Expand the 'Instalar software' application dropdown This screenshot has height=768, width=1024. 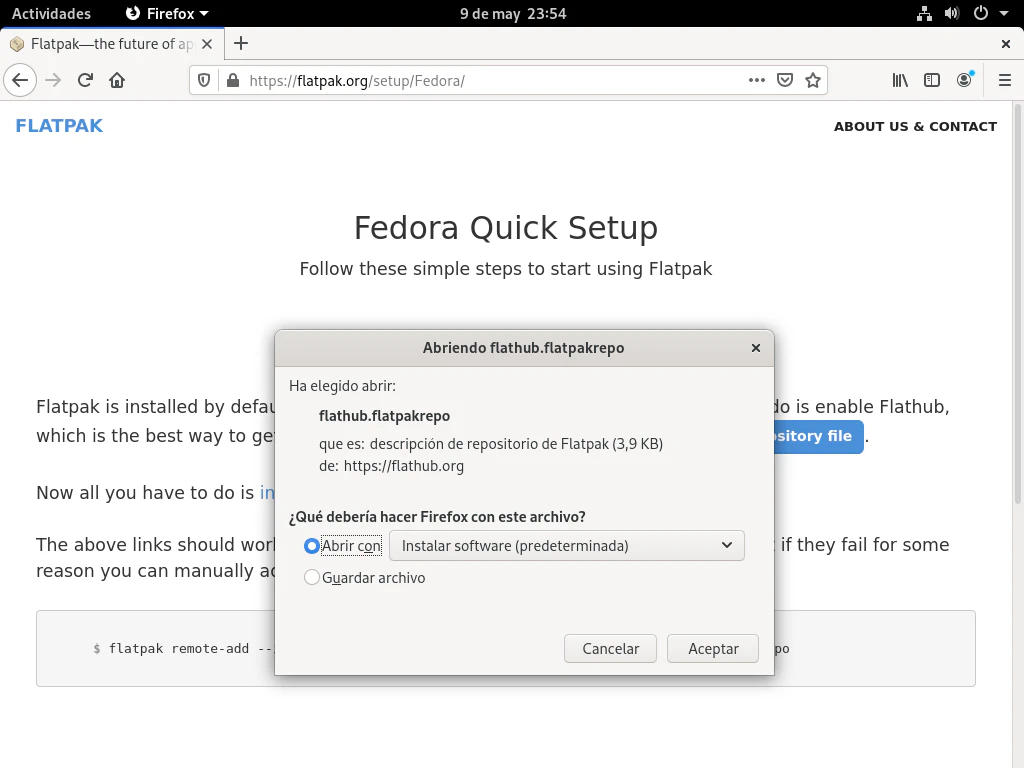[x=566, y=546]
